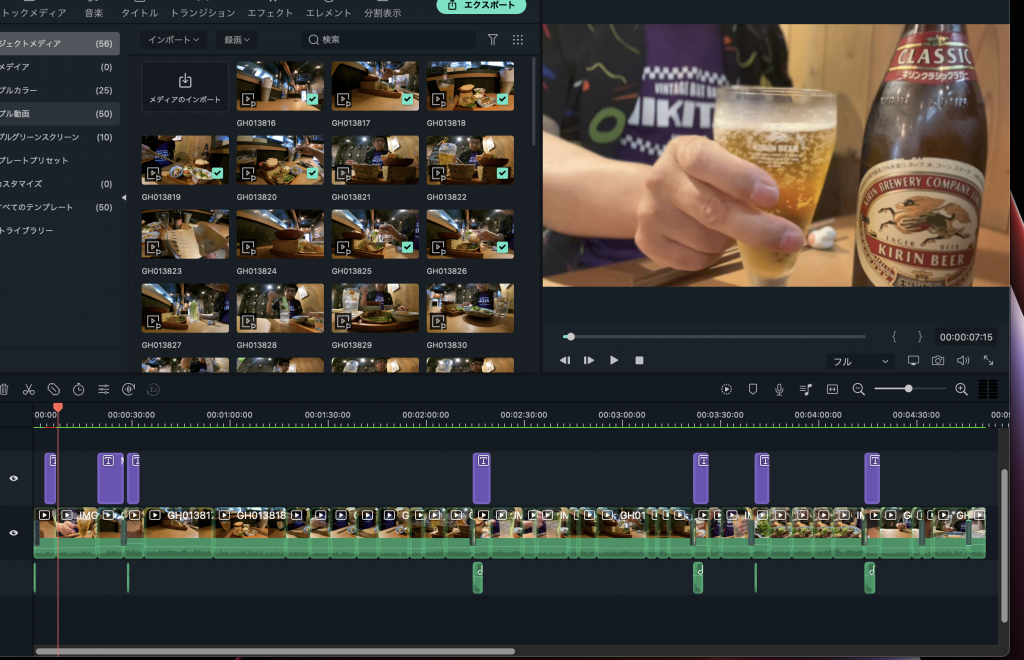Set the mark-out right brace

[920, 337]
